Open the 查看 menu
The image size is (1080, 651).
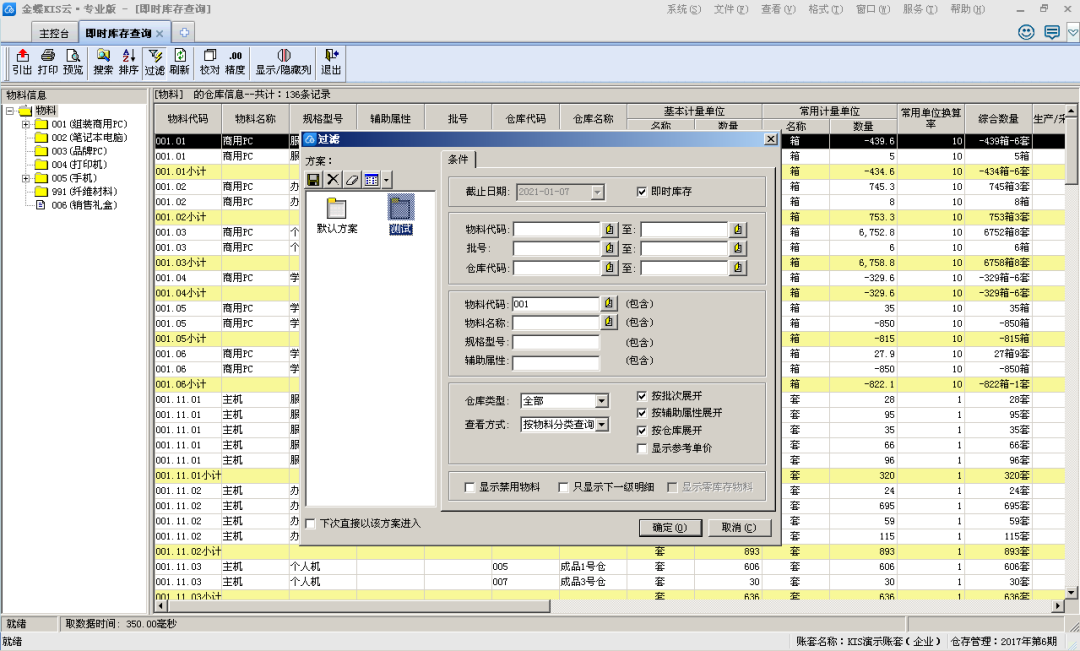778,9
